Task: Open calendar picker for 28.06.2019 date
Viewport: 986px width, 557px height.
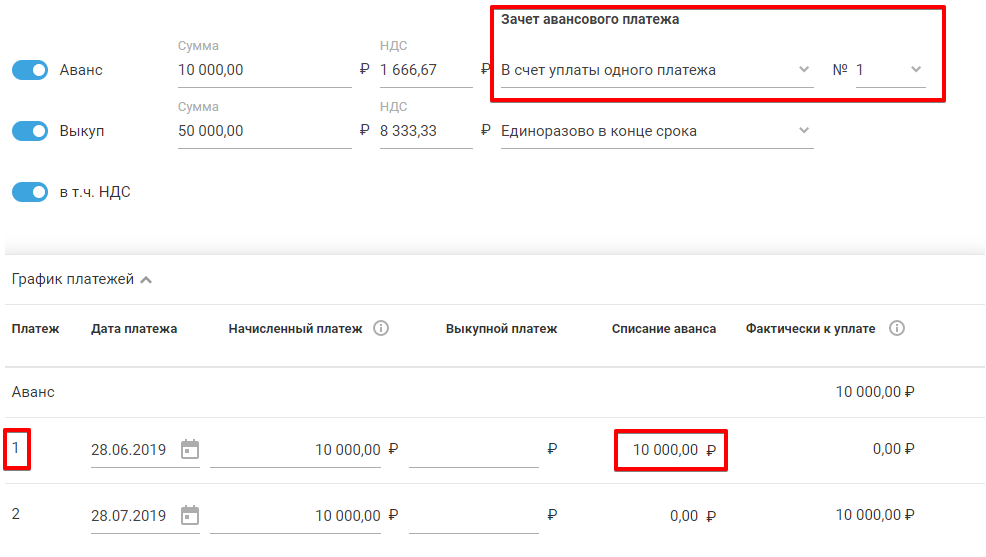Action: [x=190, y=449]
